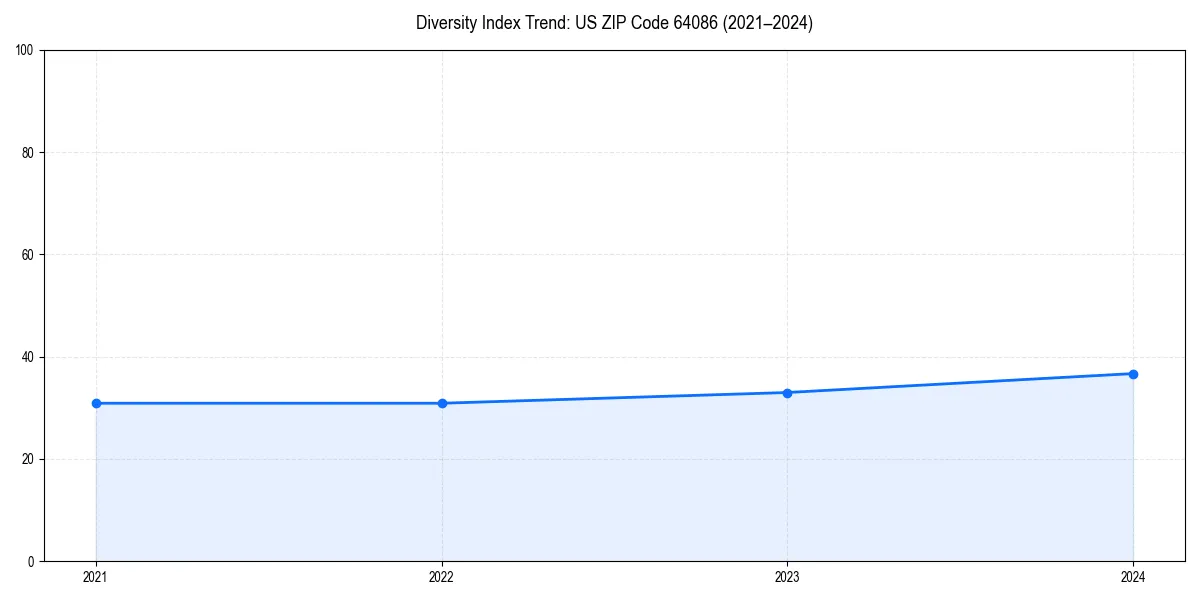This screenshot has width=1200, height=600.
Task: Click the 2022 x-axis label
Action: 441,577
